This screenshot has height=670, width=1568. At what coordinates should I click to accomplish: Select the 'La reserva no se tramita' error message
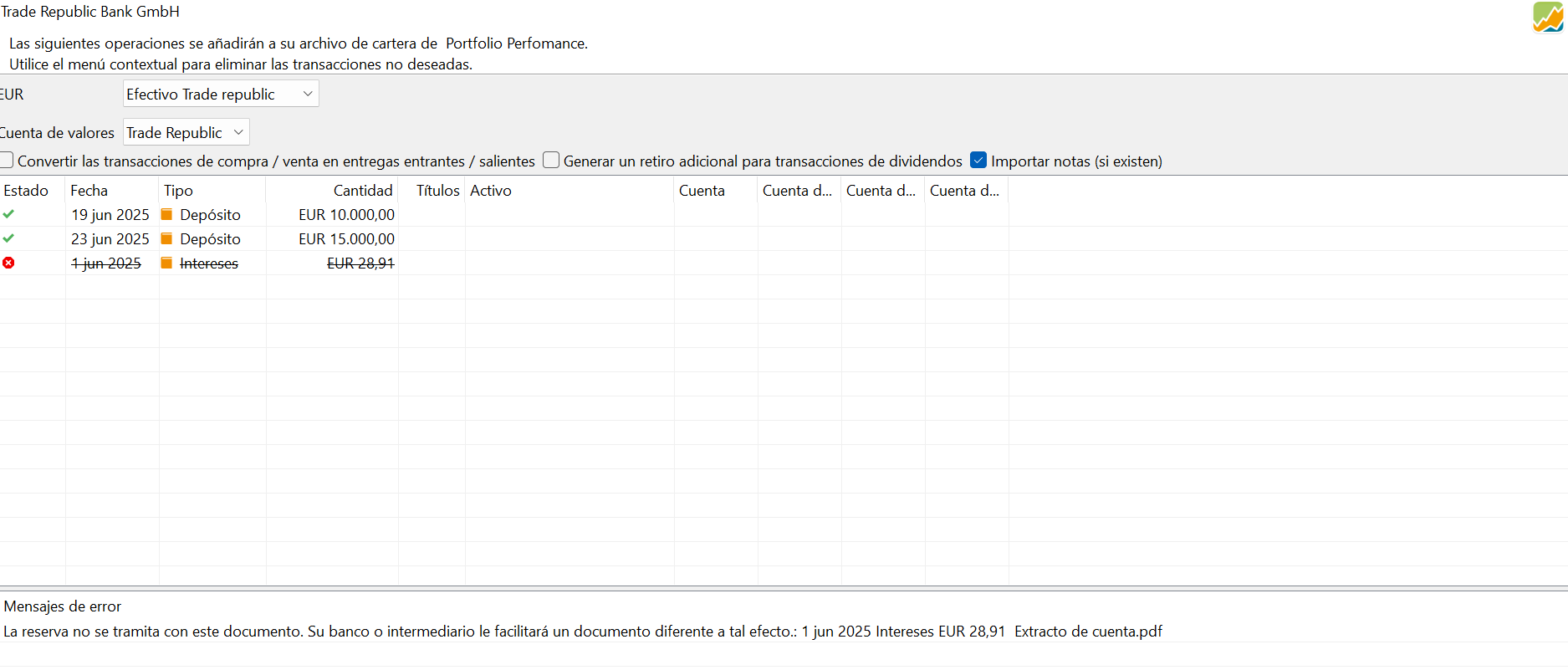(583, 632)
